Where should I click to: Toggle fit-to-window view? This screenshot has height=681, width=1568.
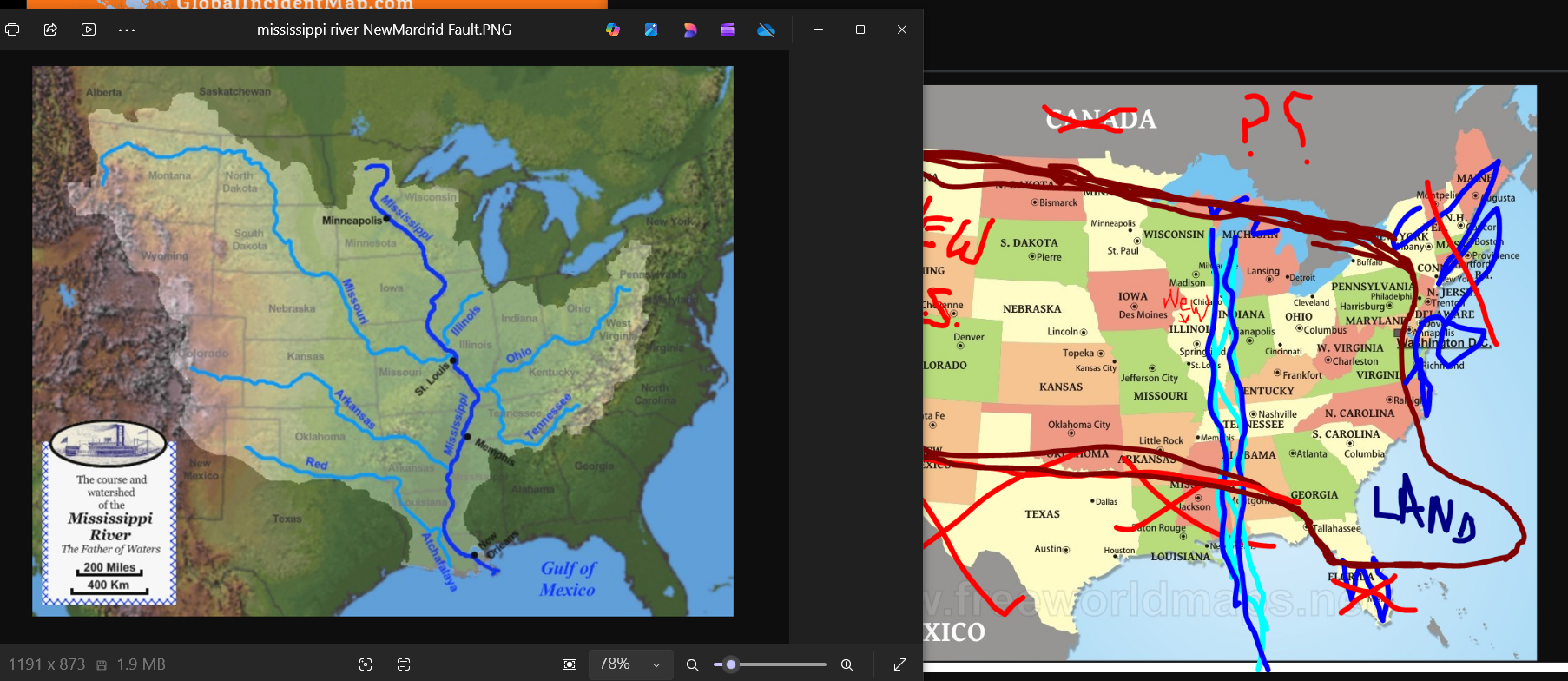[570, 664]
